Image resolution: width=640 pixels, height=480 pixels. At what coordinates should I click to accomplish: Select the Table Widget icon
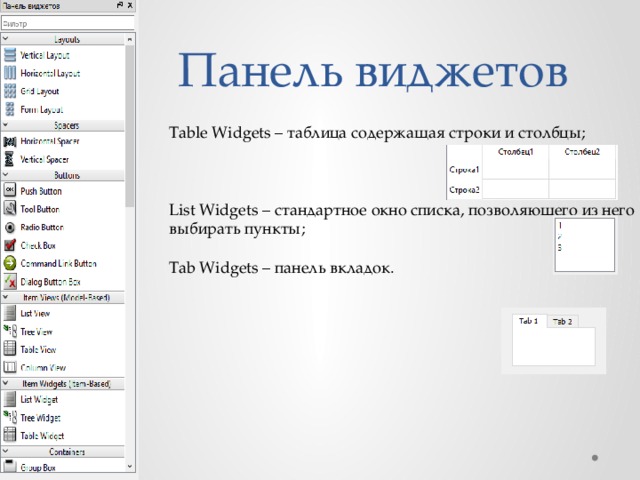[x=10, y=435]
